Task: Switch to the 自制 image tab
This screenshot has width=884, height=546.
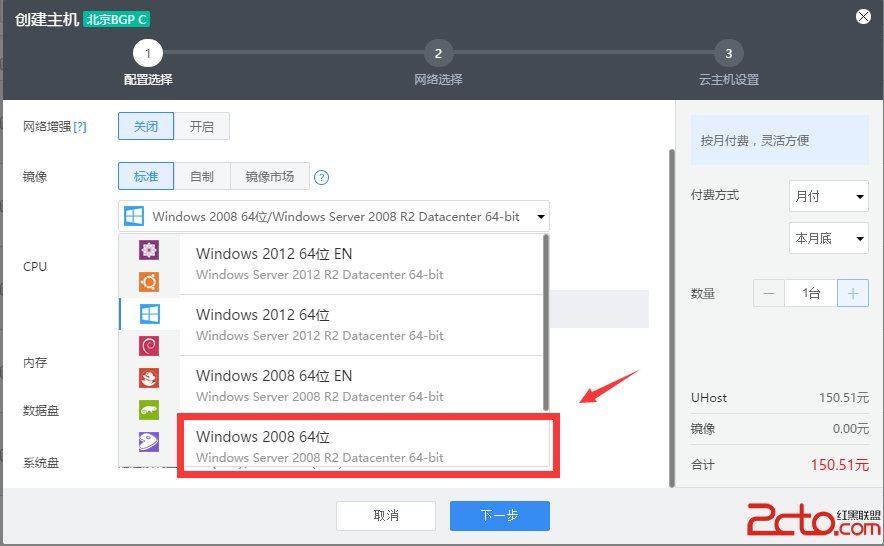Action: pyautogui.click(x=202, y=176)
